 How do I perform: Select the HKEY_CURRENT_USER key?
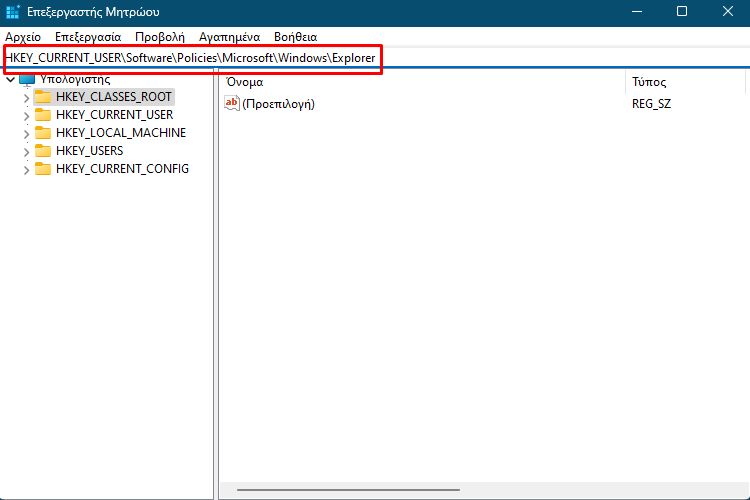pyautogui.click(x=114, y=115)
